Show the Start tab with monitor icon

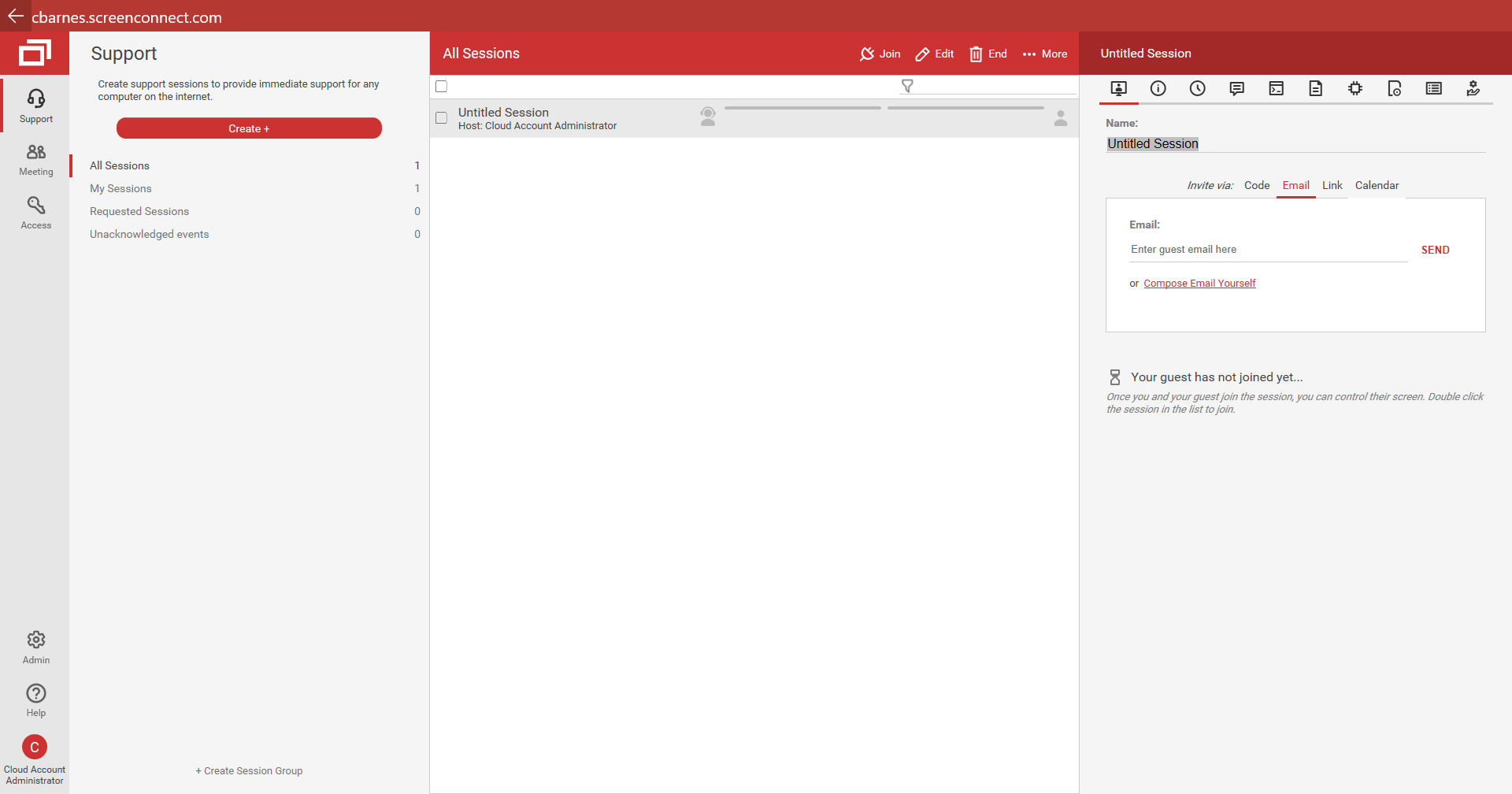point(1118,88)
